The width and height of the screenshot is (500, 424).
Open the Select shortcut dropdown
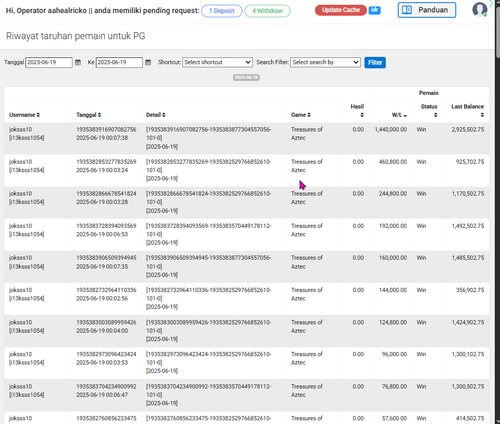[217, 62]
